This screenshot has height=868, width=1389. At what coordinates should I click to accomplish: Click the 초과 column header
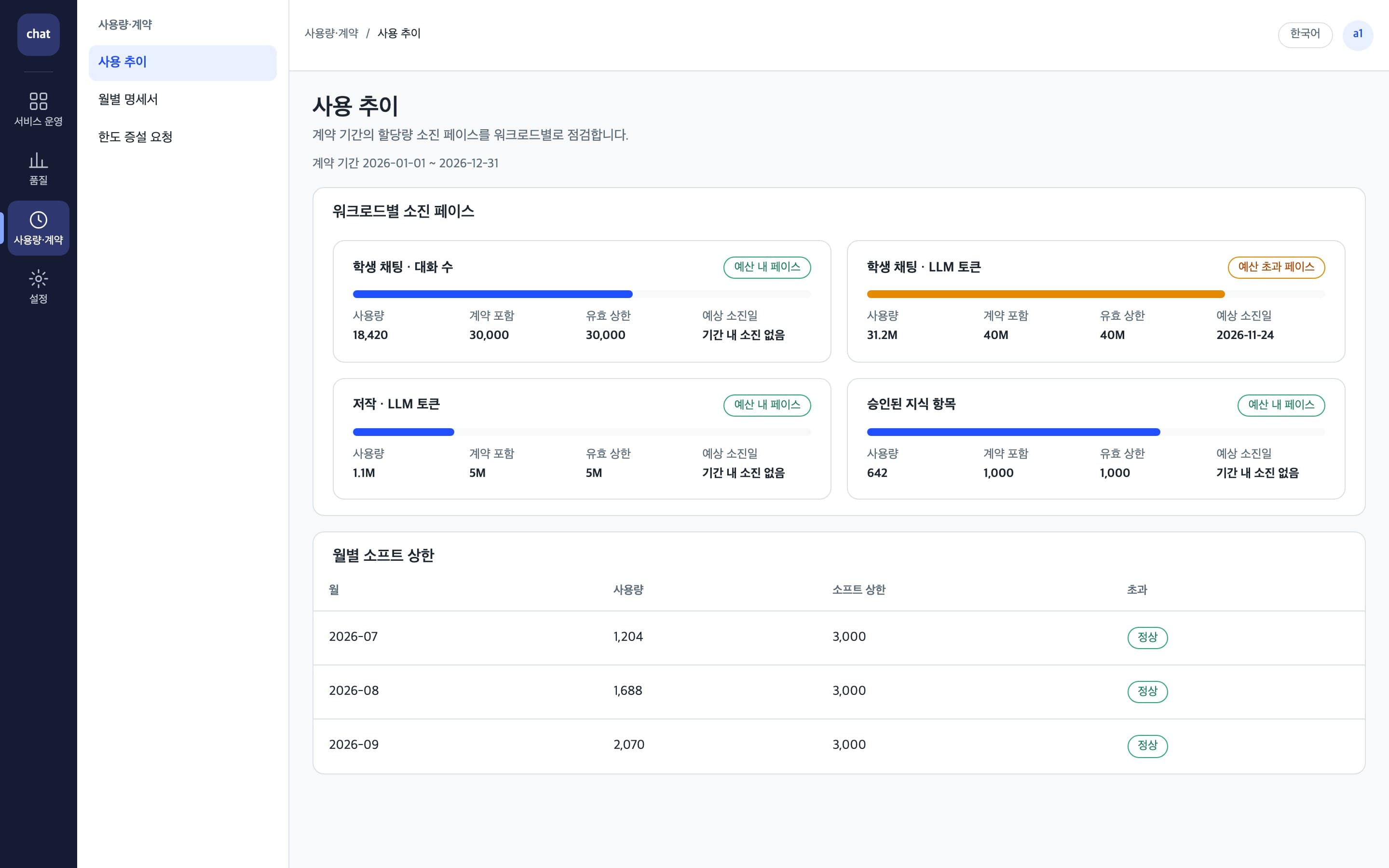point(1136,590)
